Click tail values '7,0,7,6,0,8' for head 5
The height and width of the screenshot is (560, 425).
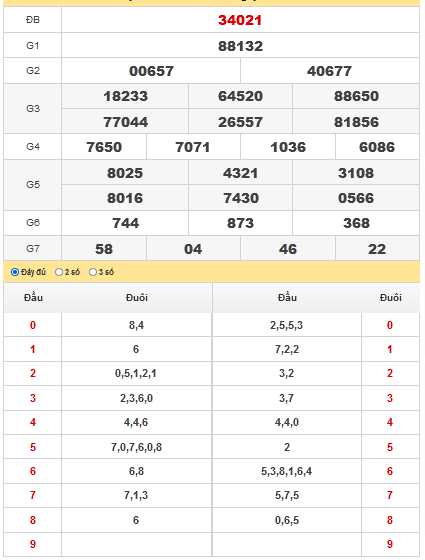136,447
